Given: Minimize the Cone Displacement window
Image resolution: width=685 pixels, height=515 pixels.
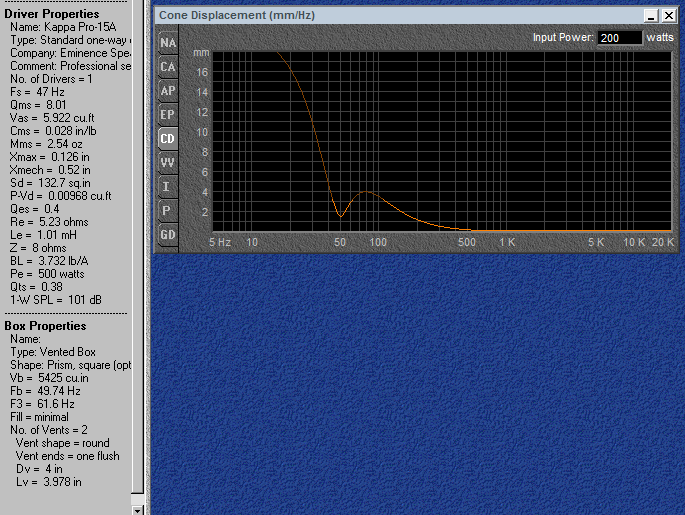Looking at the screenshot, I should point(651,16).
